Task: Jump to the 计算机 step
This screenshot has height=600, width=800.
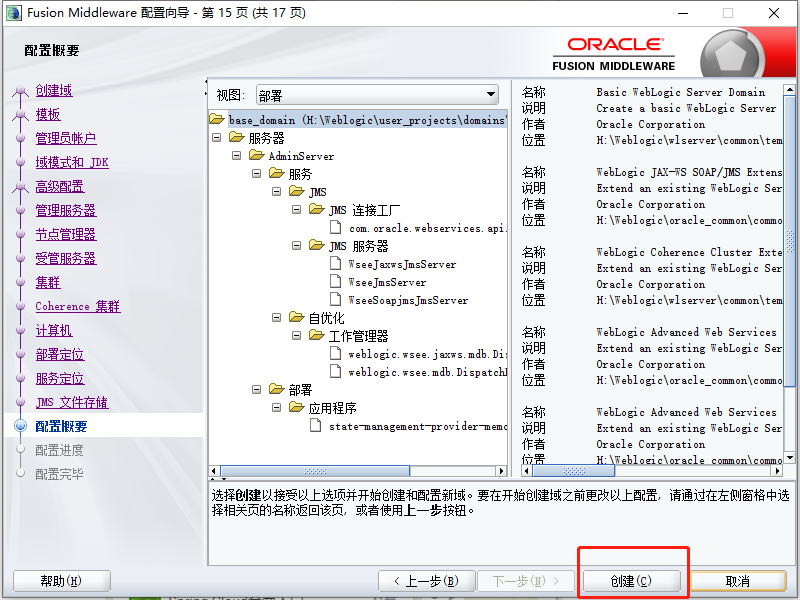Action: coord(54,330)
